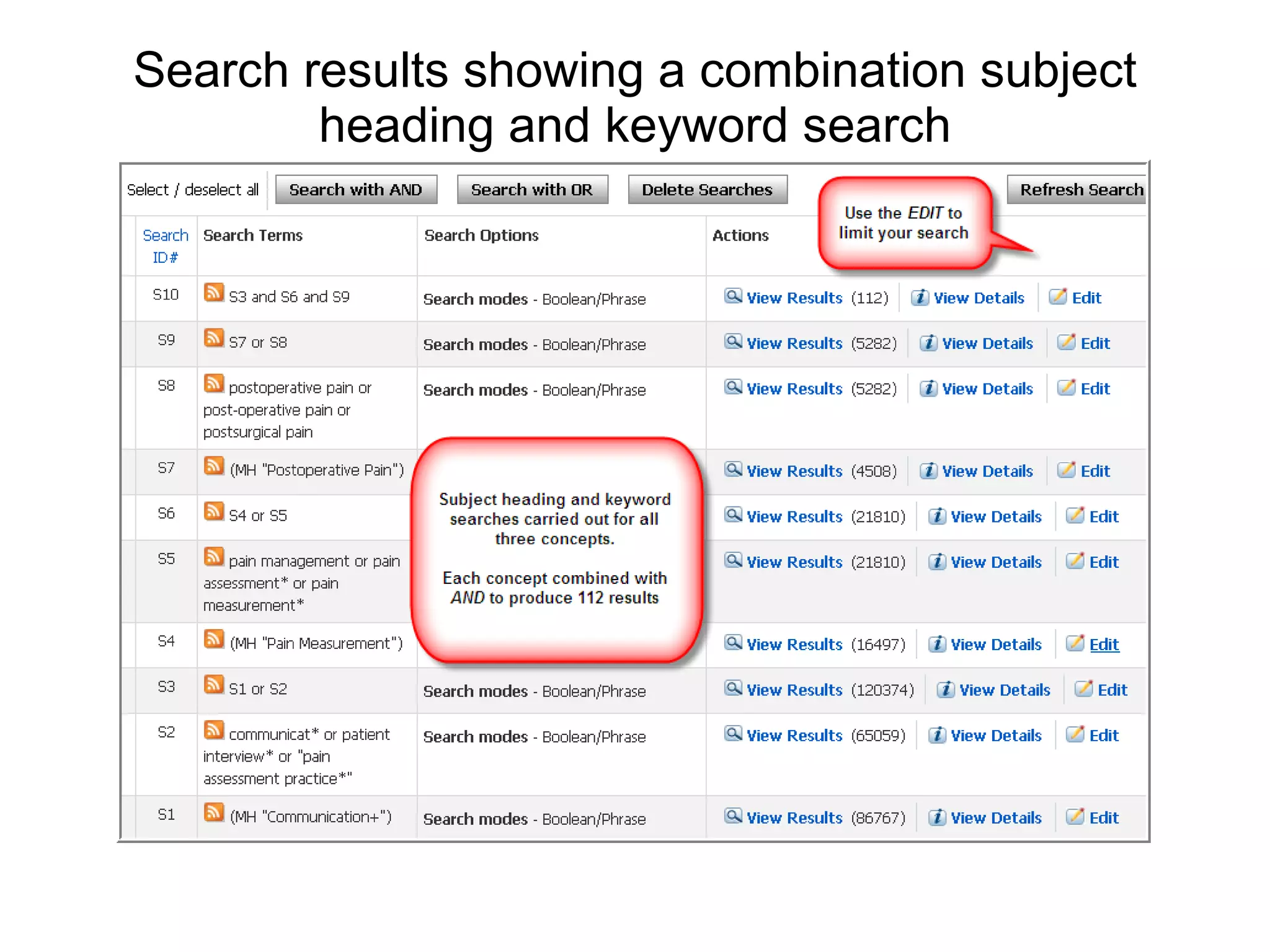The image size is (1270, 952).
Task: Click the Search with OR button
Action: click(532, 190)
